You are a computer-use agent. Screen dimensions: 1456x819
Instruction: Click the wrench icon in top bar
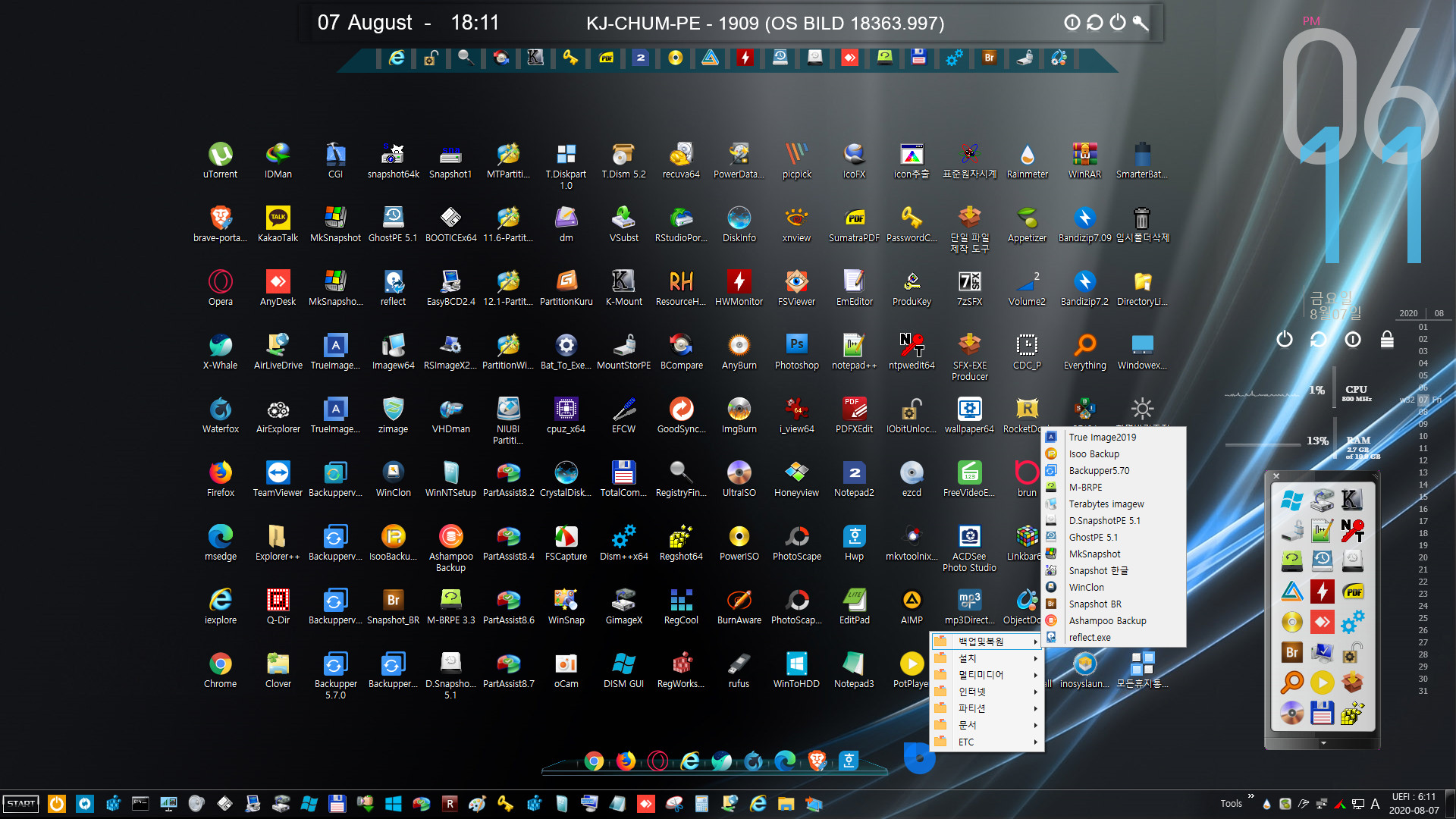[1141, 23]
